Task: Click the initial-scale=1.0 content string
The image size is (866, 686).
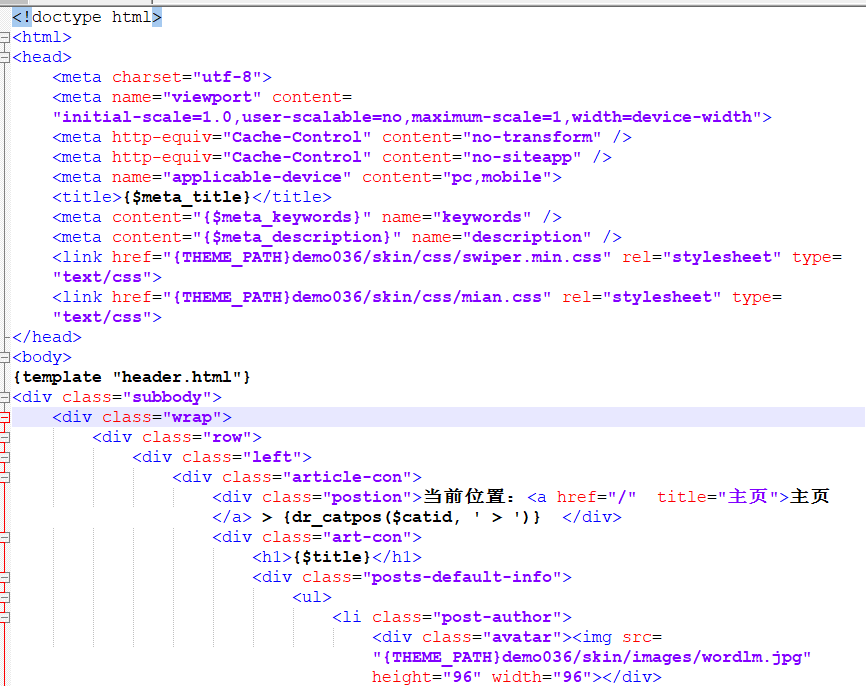Action: (407, 117)
